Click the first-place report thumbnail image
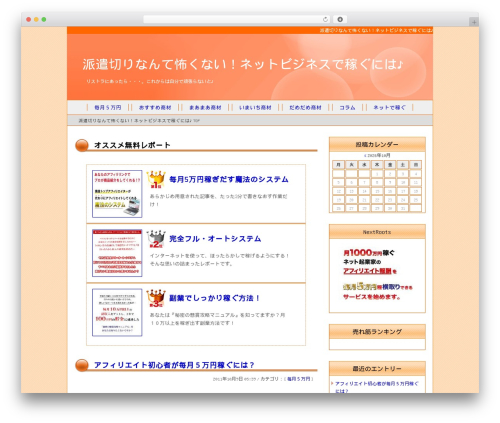 coord(117,194)
